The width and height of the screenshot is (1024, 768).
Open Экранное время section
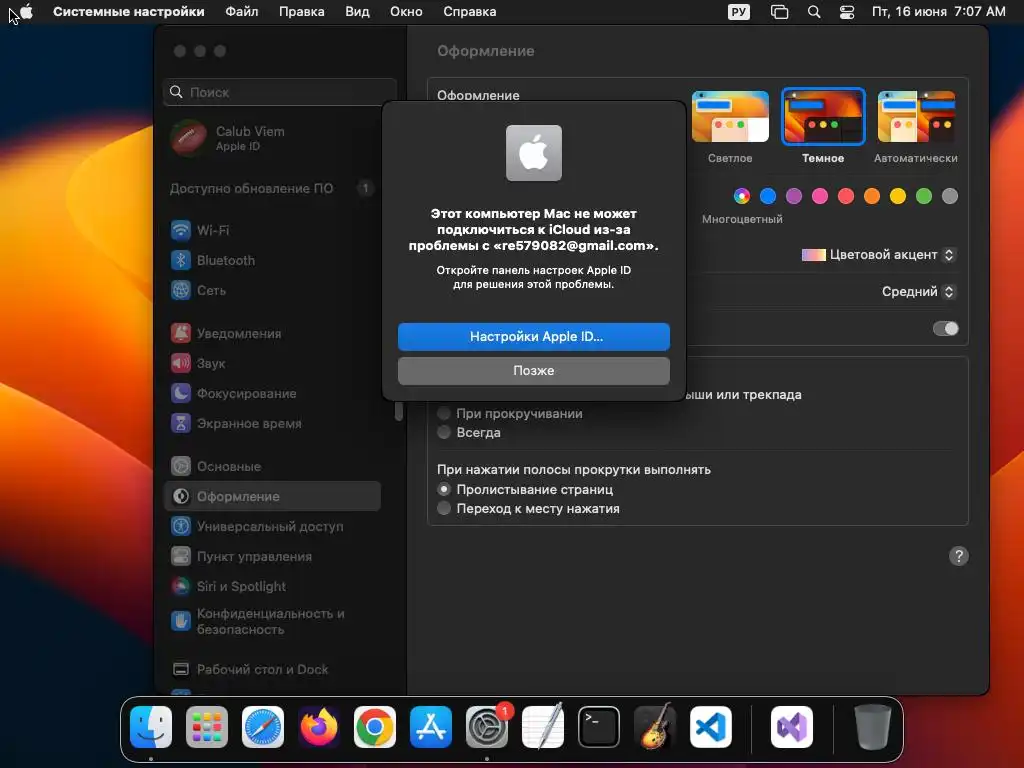pos(272,423)
